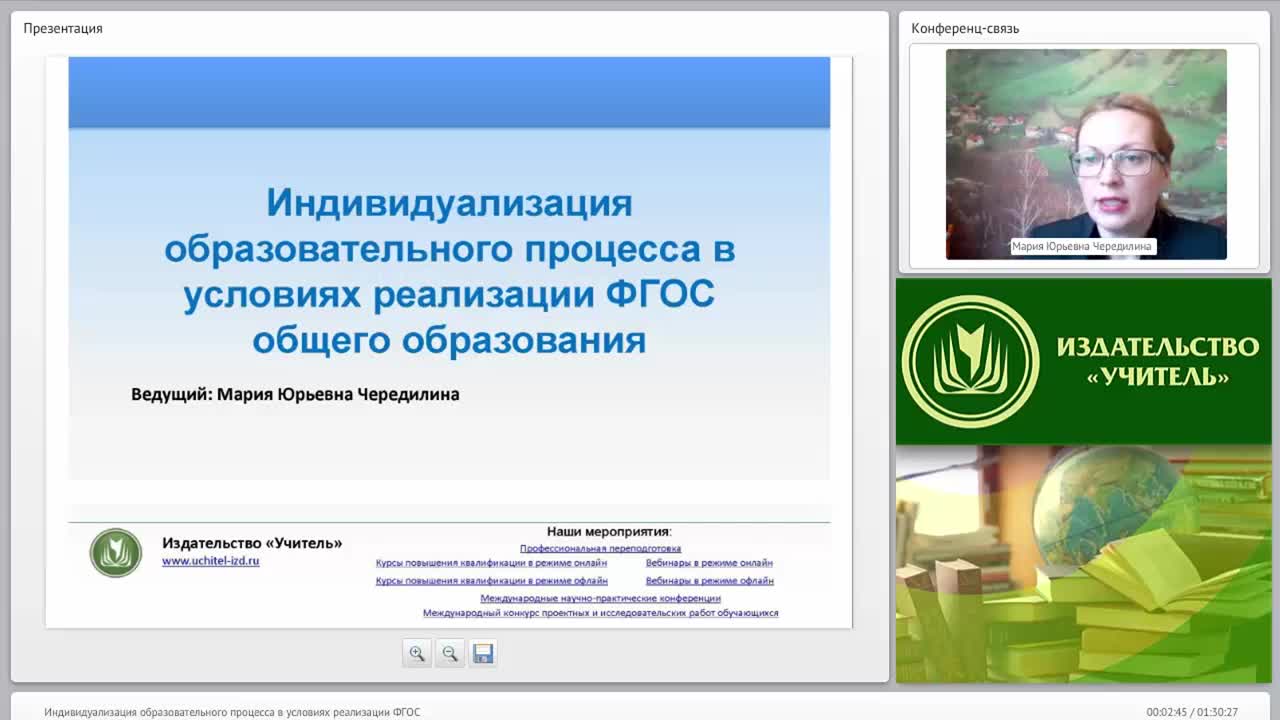Click the Издательство «Учитель» footer text
Image resolution: width=1280 pixels, height=720 pixels.
coord(252,543)
